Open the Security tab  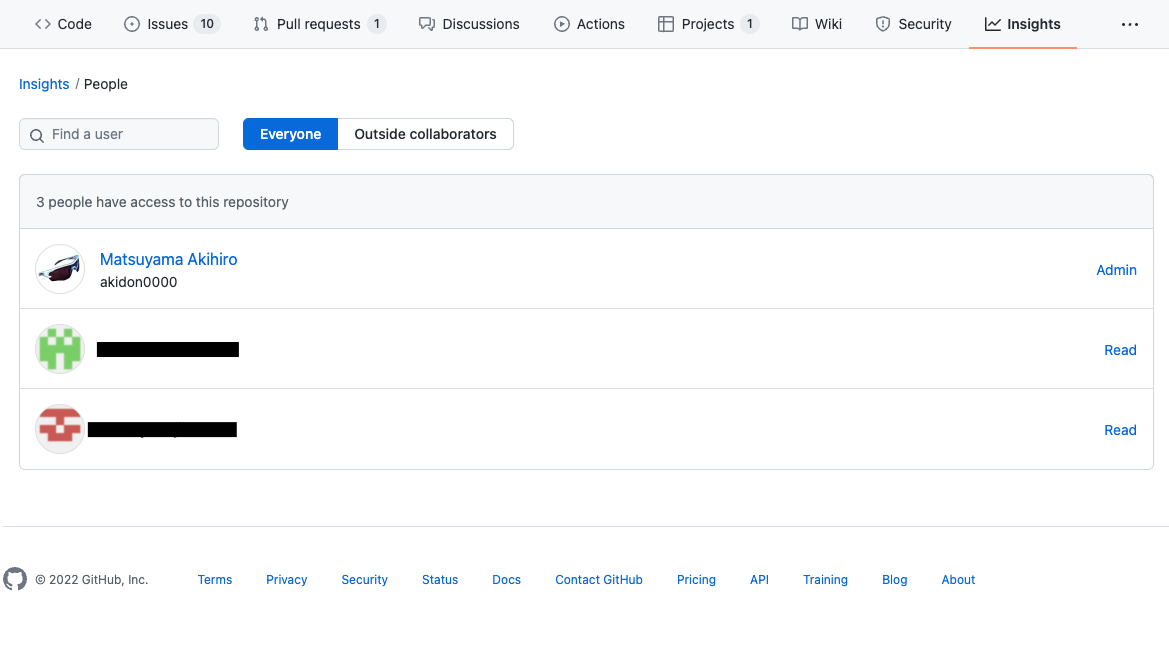[x=913, y=24]
